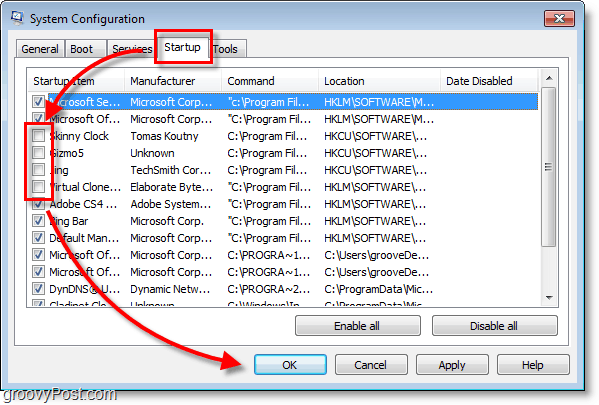Click the Enable all button
The height and width of the screenshot is (405, 599).
click(358, 326)
